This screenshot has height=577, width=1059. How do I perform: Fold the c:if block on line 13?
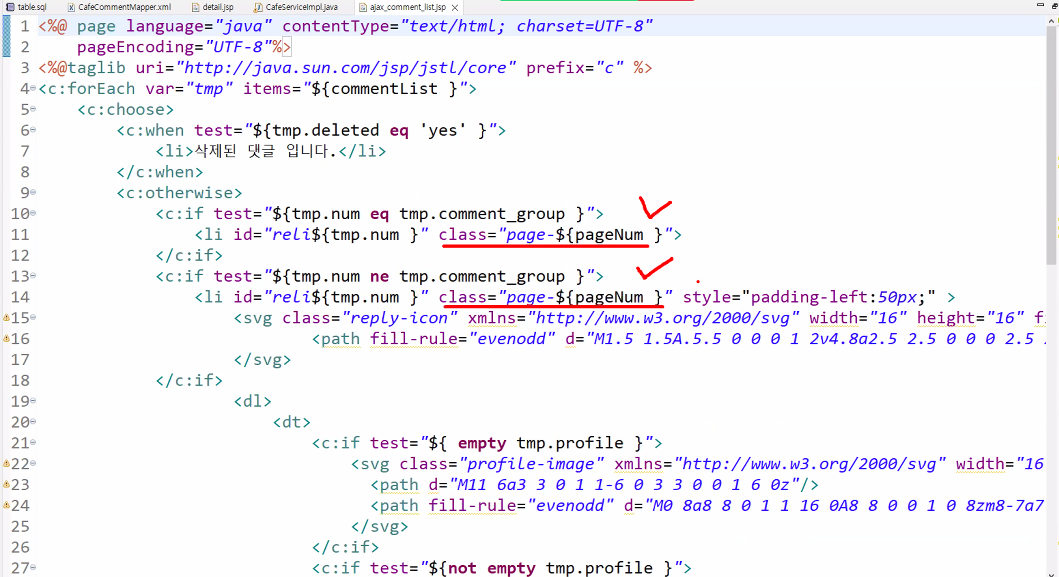[33, 276]
